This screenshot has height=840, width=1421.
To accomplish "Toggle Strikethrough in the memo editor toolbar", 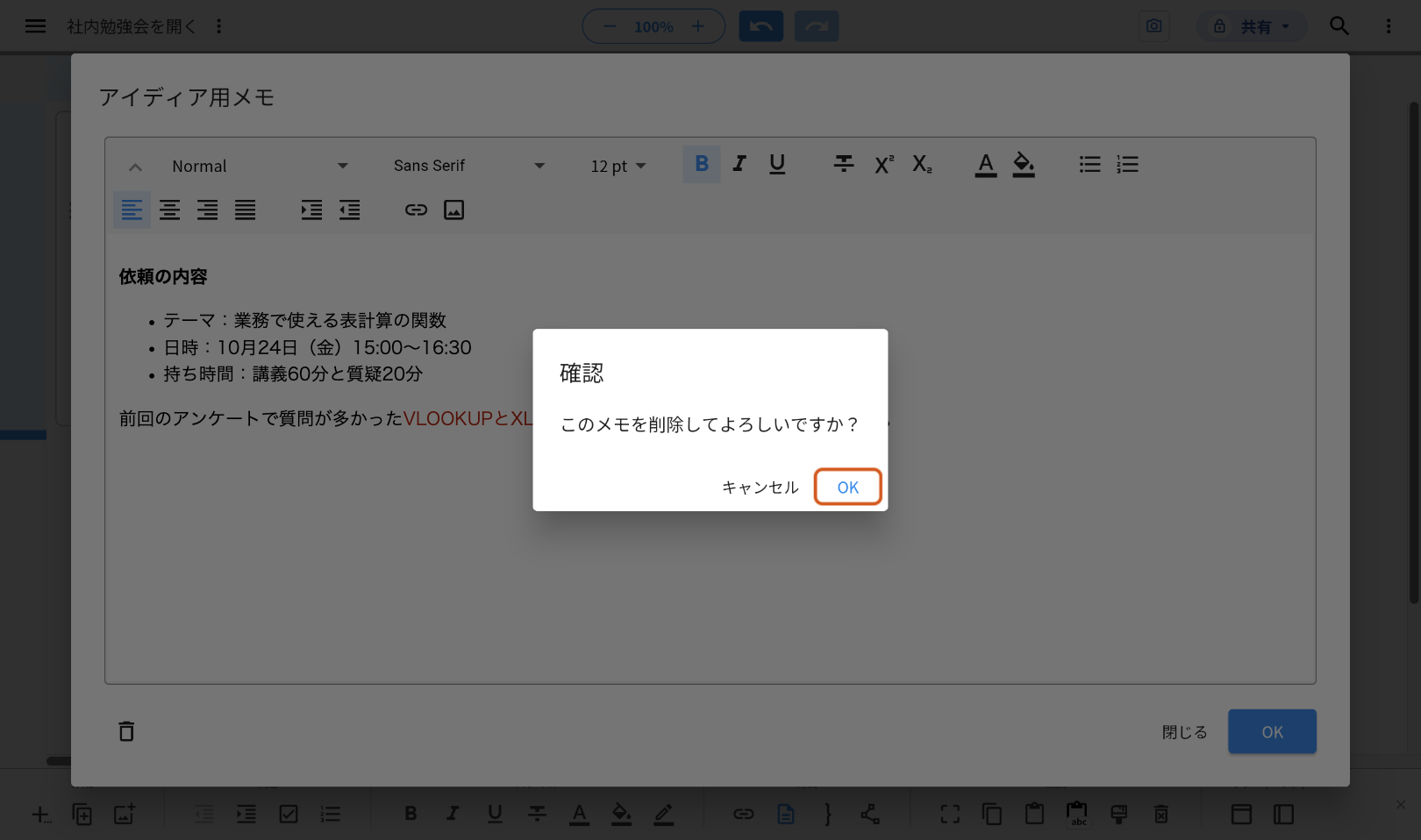I will coord(844,164).
